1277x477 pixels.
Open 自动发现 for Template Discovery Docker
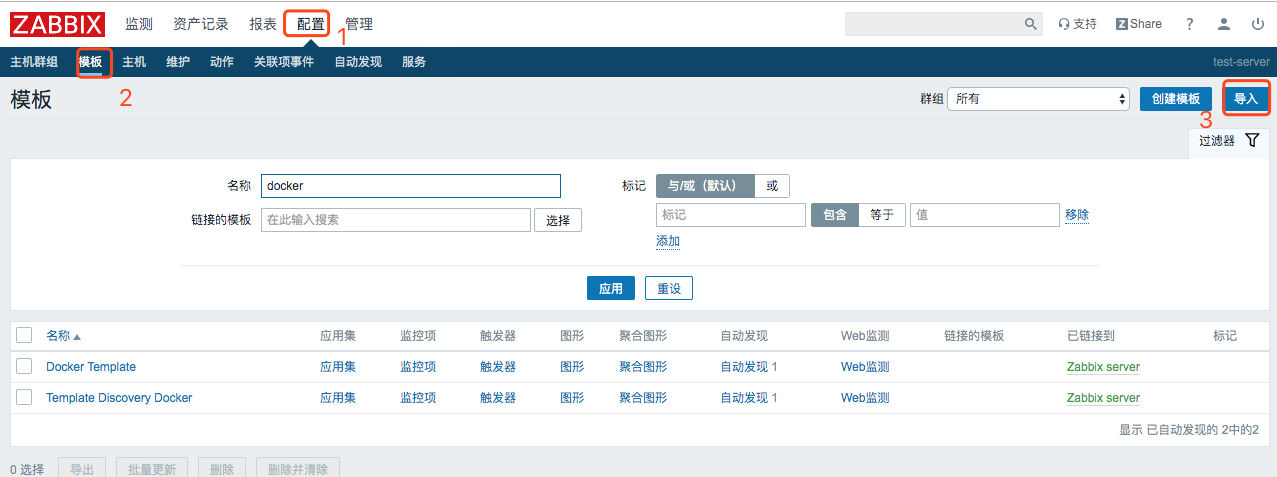(744, 398)
